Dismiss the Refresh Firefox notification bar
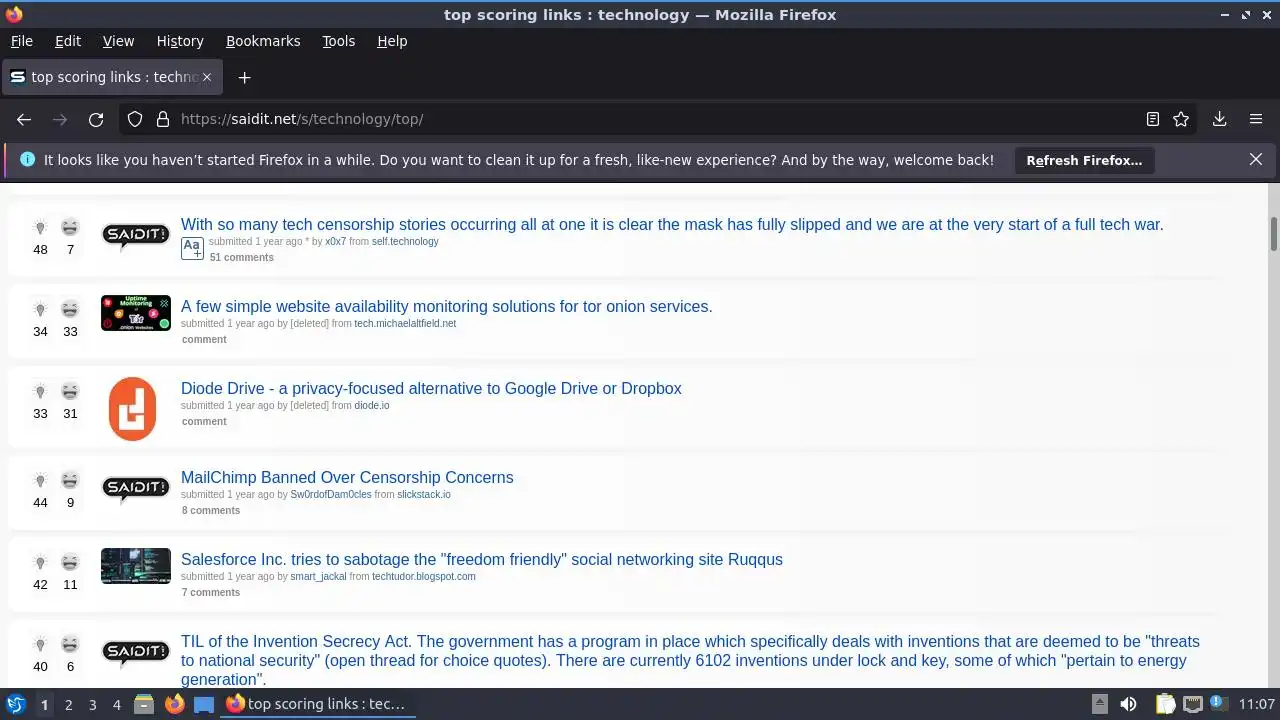 click(x=1256, y=159)
